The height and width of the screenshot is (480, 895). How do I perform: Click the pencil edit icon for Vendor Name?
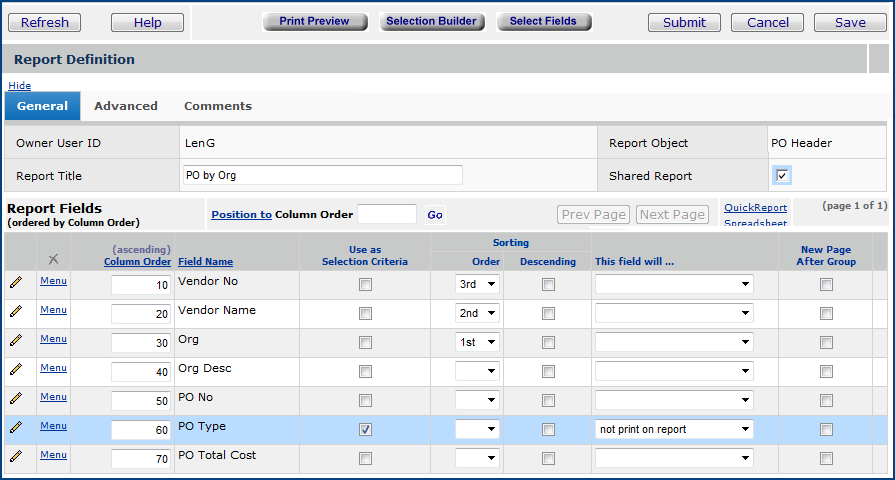point(16,312)
